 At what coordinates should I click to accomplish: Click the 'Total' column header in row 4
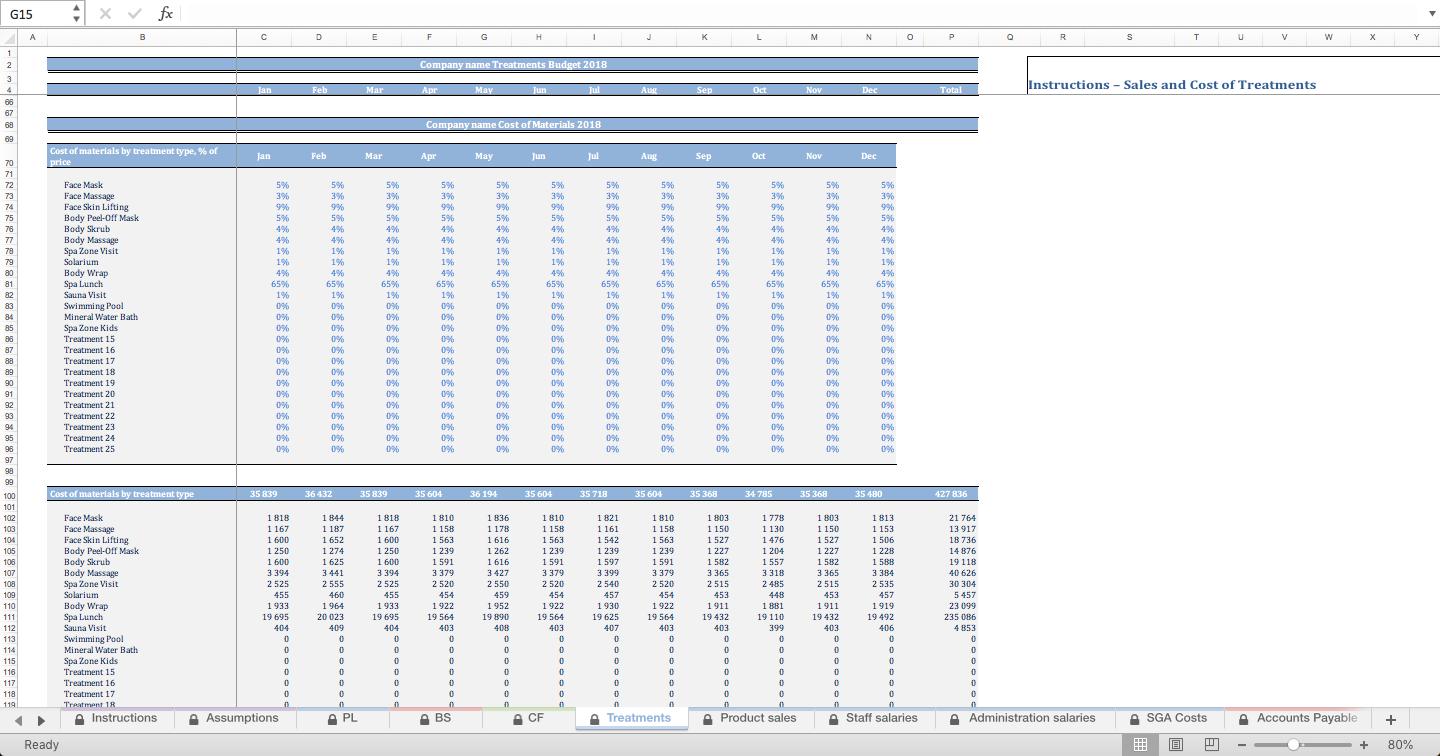click(x=950, y=90)
